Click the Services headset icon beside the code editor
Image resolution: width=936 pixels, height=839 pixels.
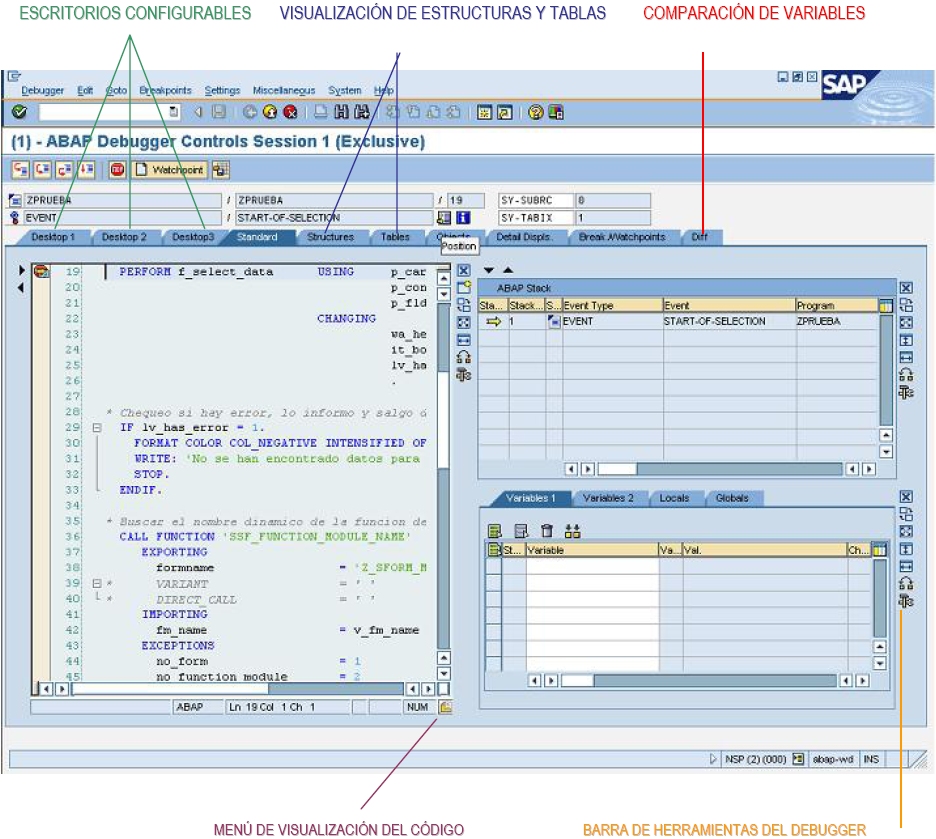coord(464,357)
